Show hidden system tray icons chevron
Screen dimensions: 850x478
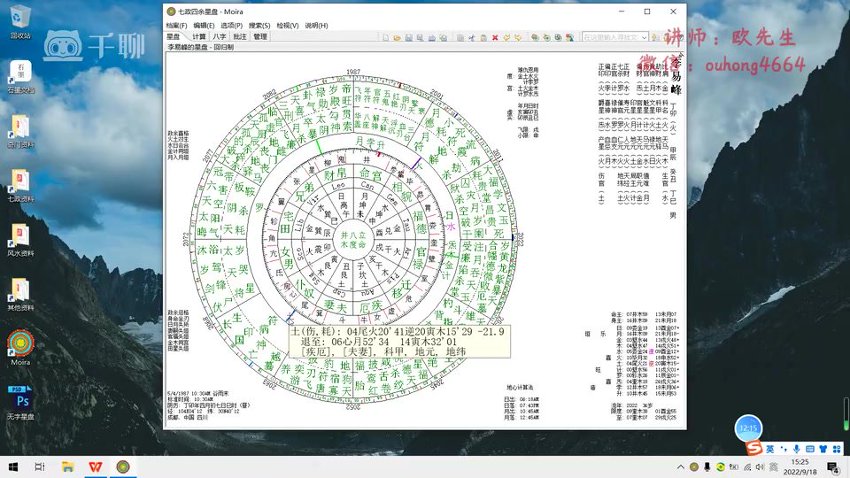tap(680, 467)
